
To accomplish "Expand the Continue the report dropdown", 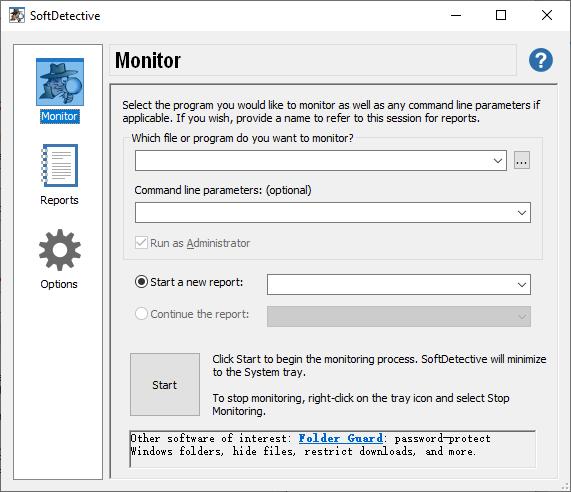I will (x=522, y=316).
